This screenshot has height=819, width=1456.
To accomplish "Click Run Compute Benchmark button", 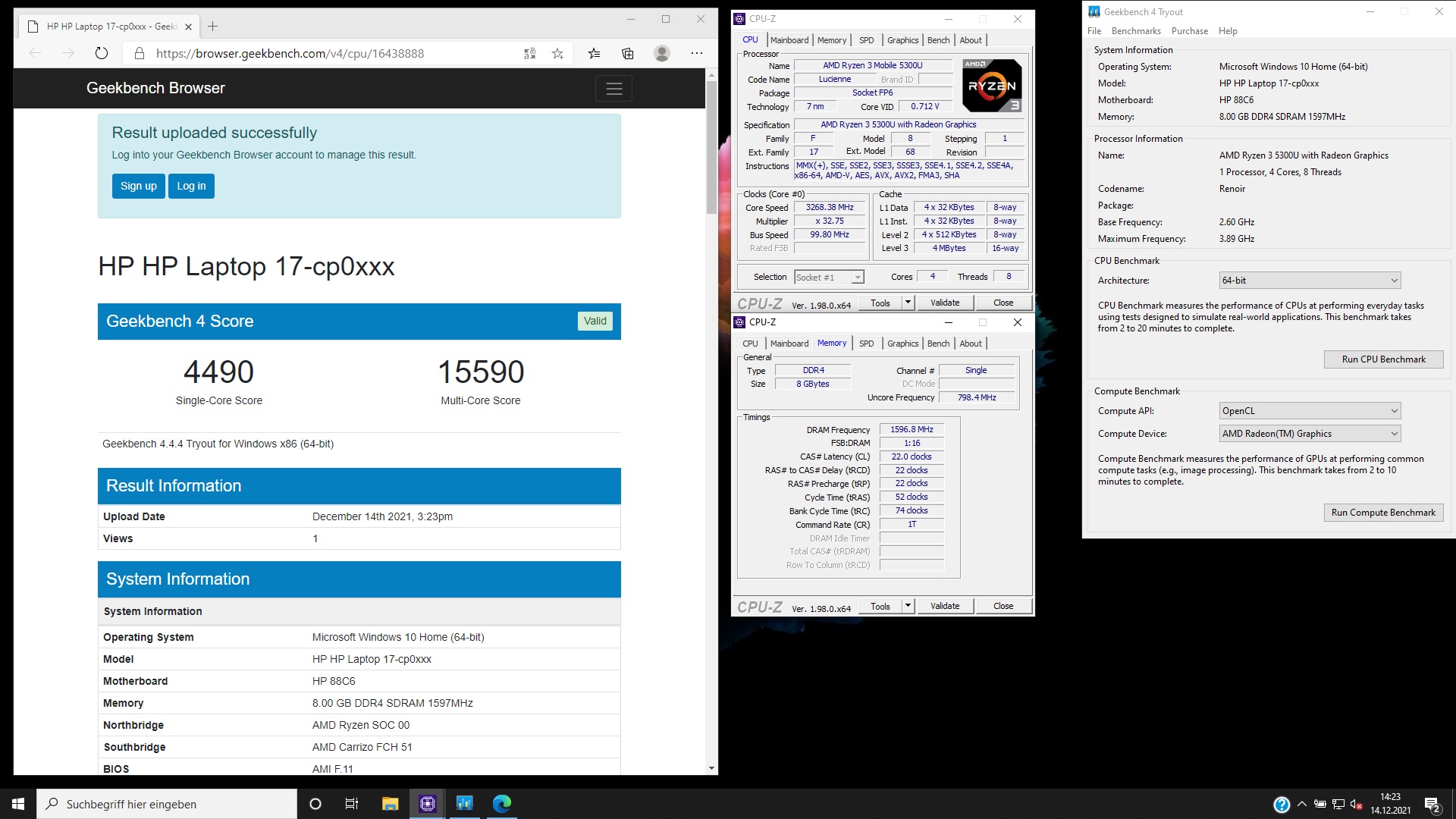I will 1383,513.
